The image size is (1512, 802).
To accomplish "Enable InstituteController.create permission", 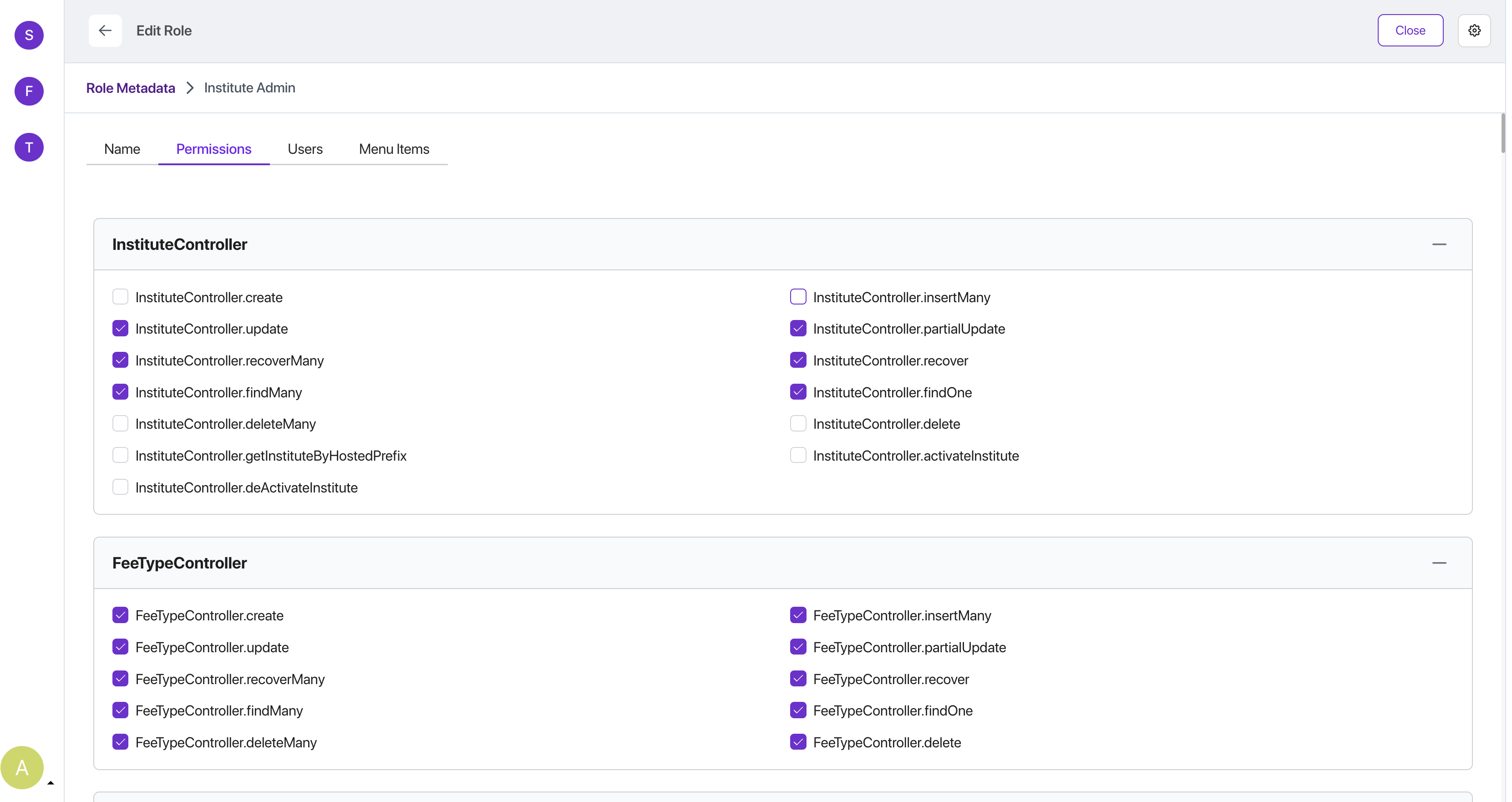I will coord(120,296).
